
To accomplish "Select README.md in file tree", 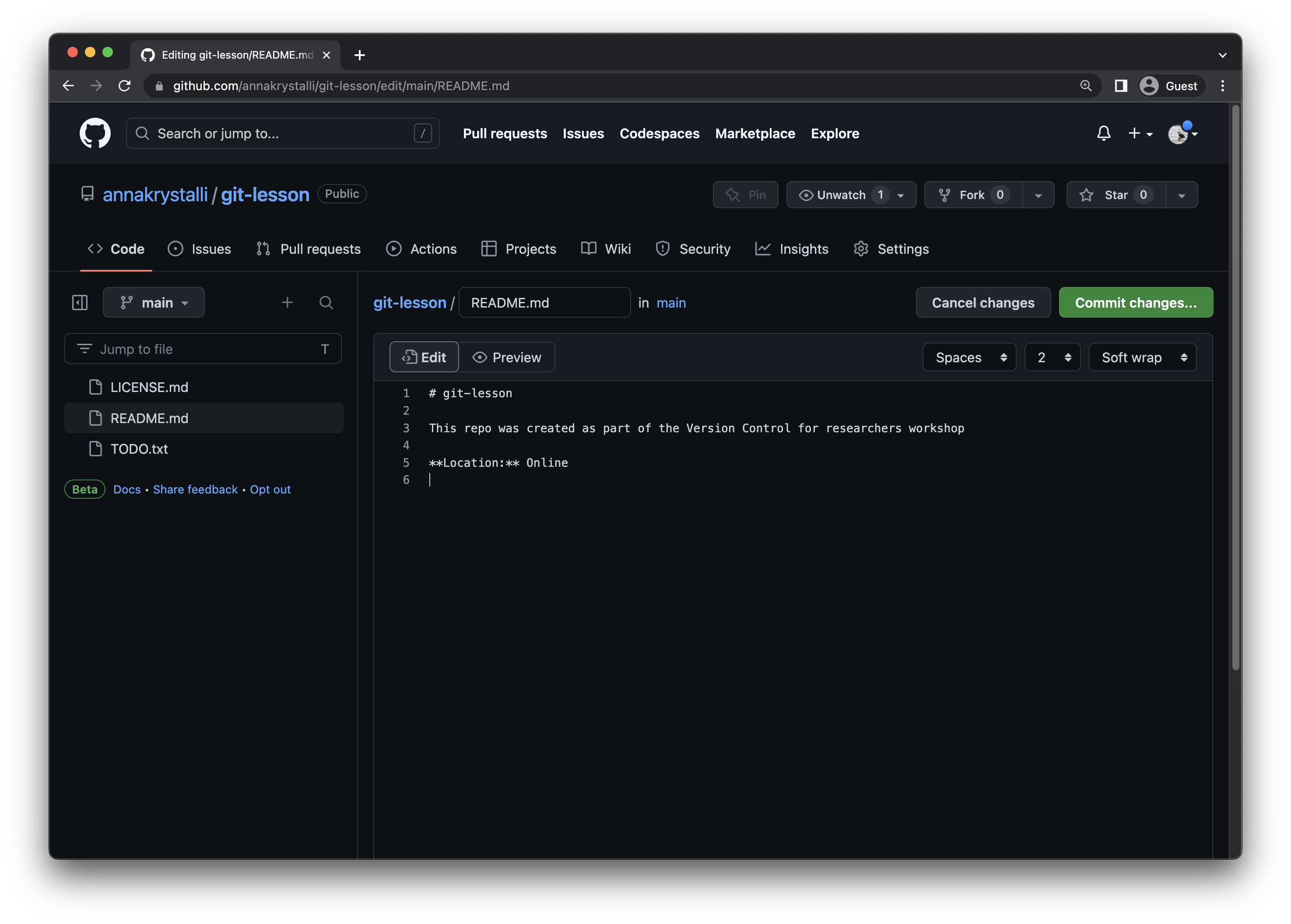I will pos(203,418).
